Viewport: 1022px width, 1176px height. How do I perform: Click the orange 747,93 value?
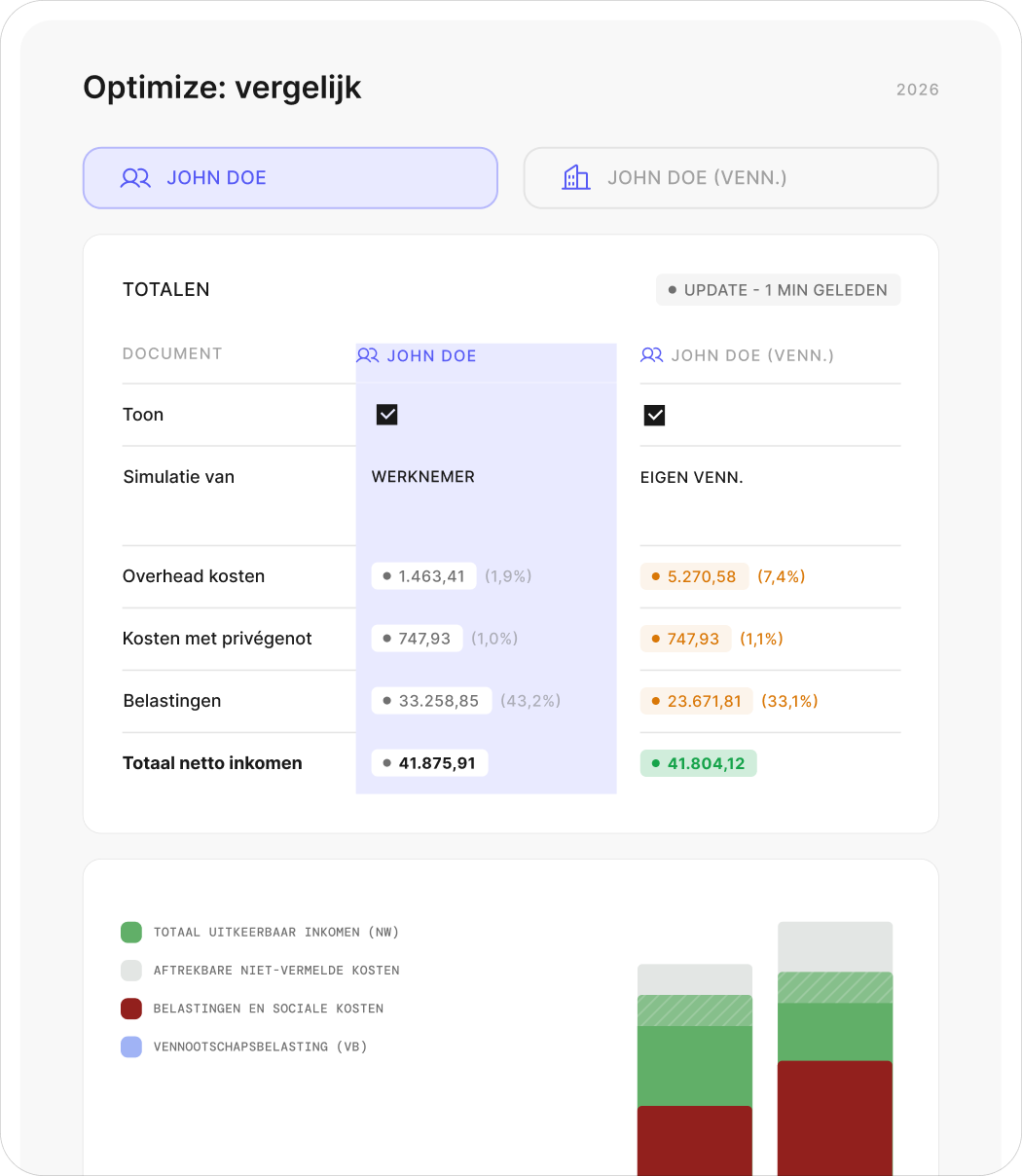pyautogui.click(x=685, y=639)
